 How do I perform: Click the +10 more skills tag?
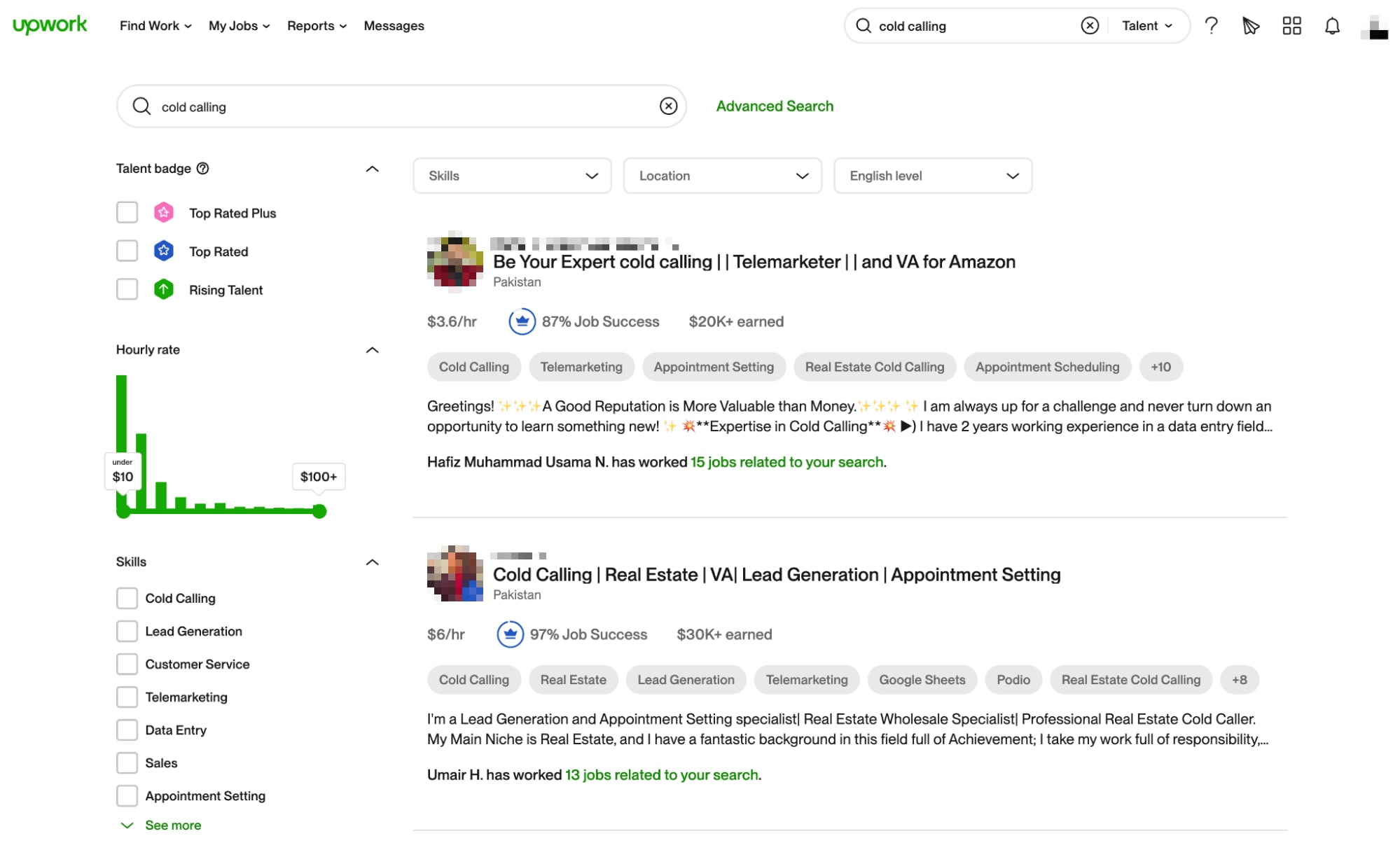[1160, 367]
